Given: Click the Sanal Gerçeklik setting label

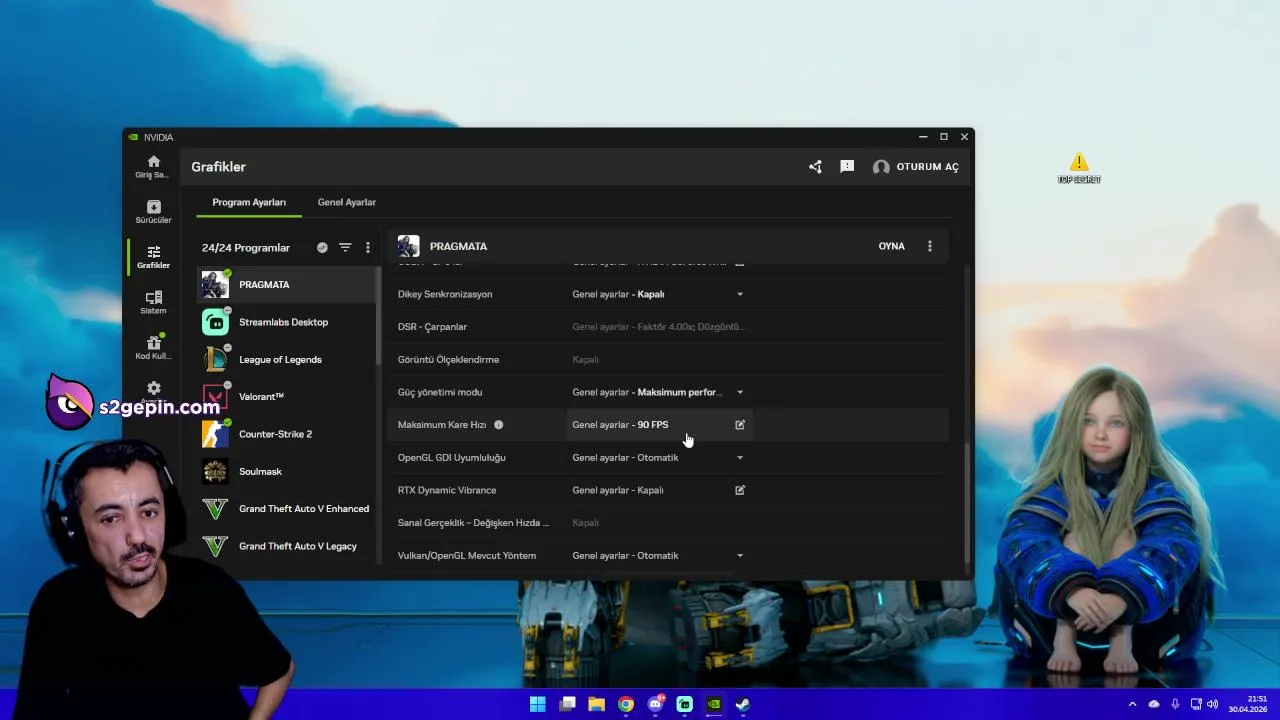Looking at the screenshot, I should (x=473, y=523).
